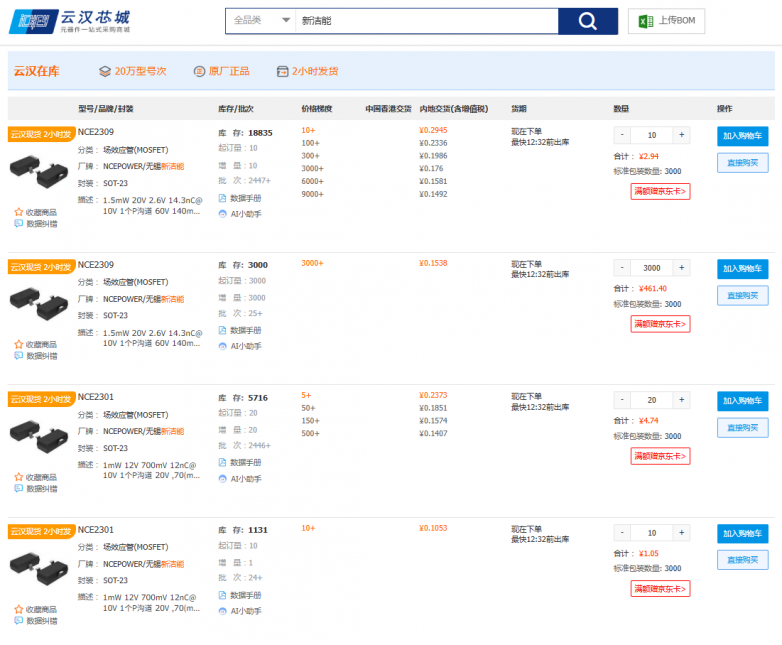Open datasheet icon for 5716-stock NCE2301
The image size is (782, 645).
tap(223, 462)
